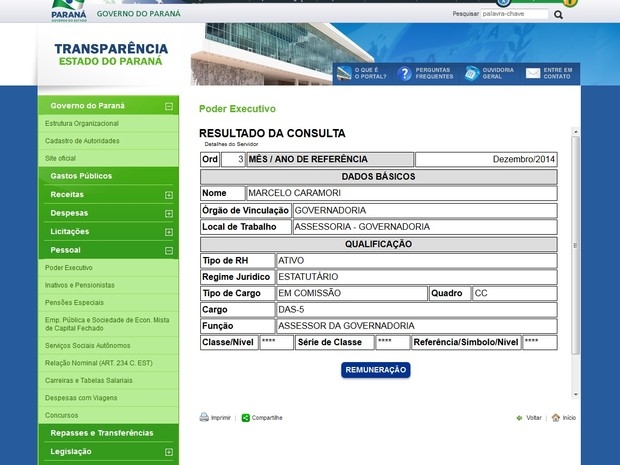Image resolution: width=620 pixels, height=465 pixels.
Task: Expand the Receitas menu
Action: pyautogui.click(x=169, y=195)
